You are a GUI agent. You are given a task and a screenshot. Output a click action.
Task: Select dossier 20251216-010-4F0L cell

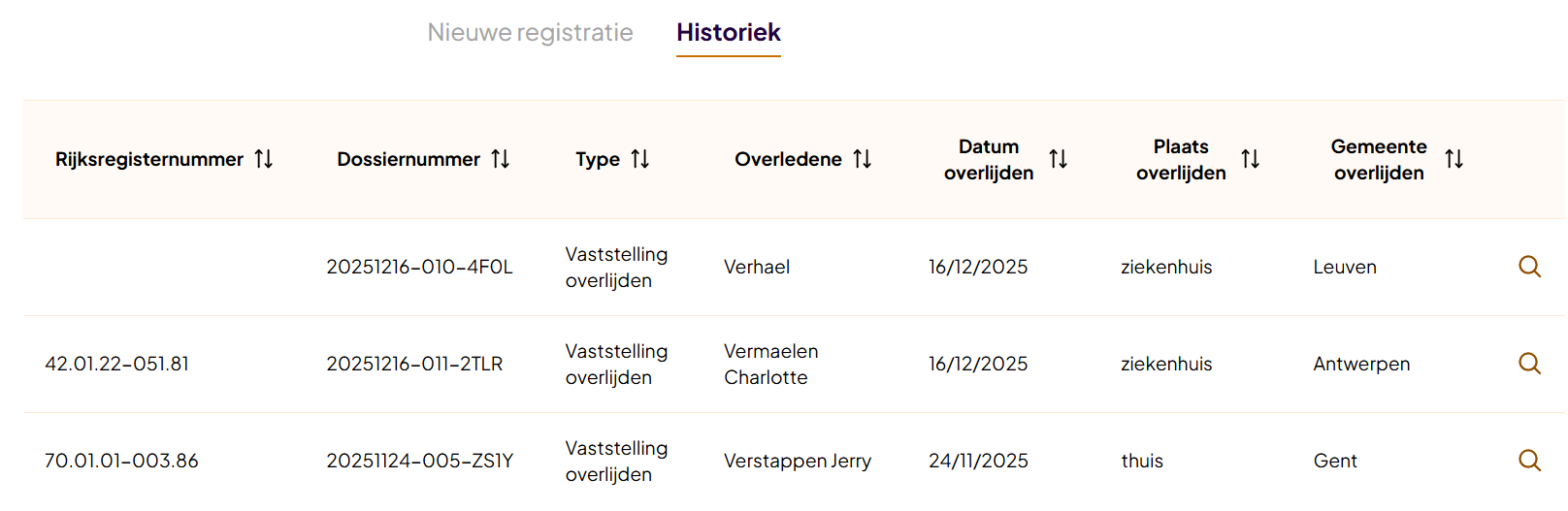click(x=419, y=267)
